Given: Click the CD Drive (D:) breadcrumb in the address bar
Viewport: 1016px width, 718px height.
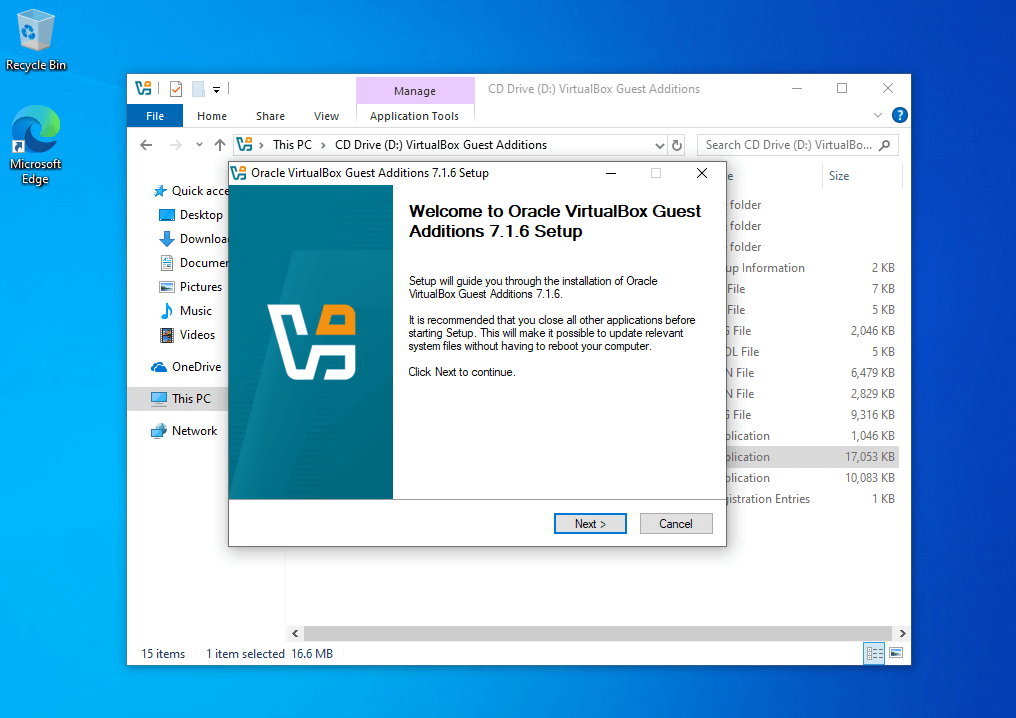Looking at the screenshot, I should [441, 145].
